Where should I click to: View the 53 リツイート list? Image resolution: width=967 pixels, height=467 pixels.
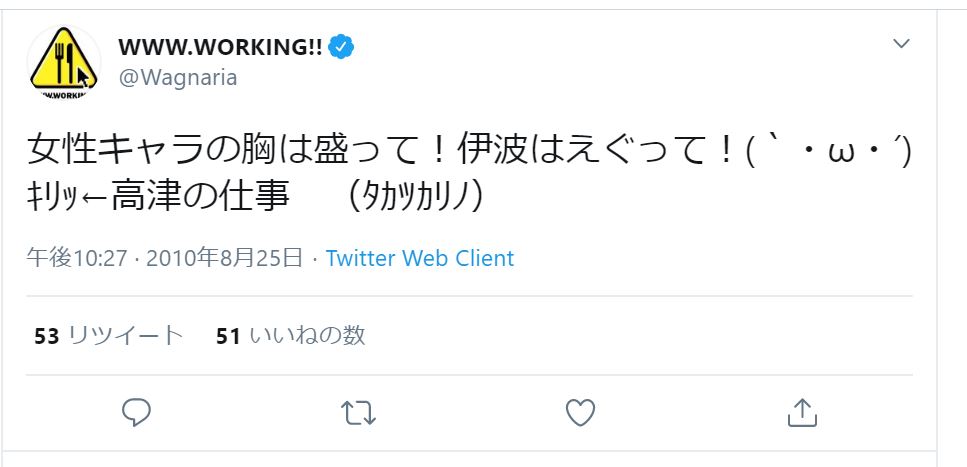[x=109, y=335]
